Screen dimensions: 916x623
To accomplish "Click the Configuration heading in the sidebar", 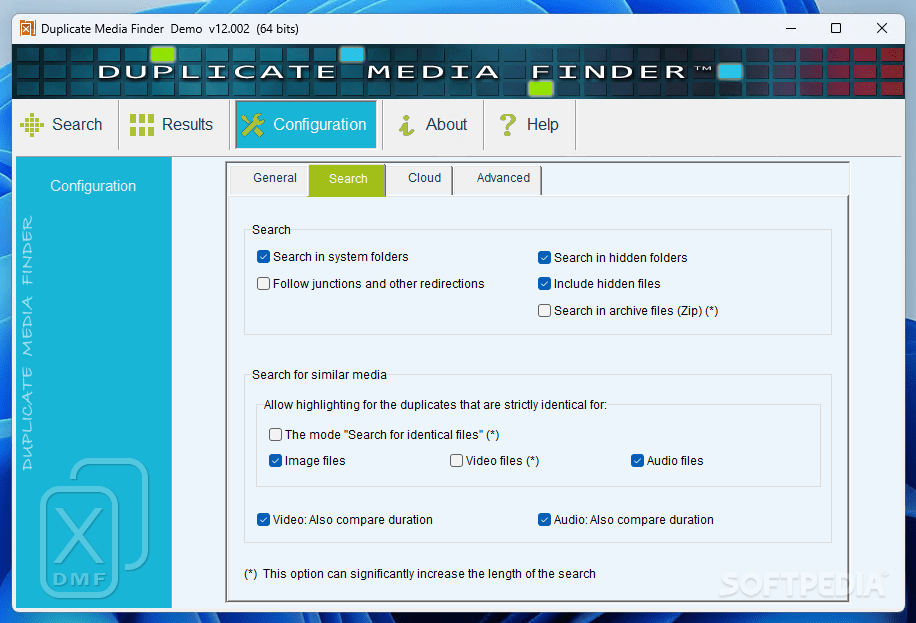I will (x=93, y=186).
